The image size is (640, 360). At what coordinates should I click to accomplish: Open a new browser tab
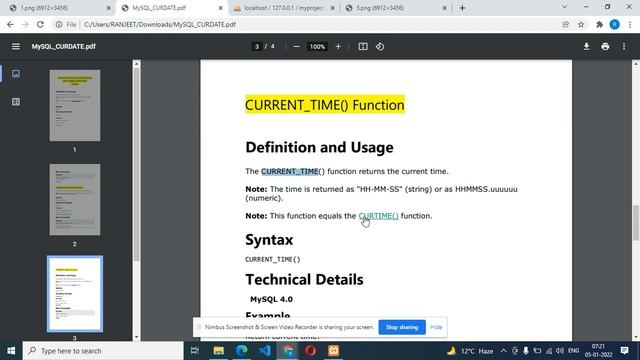click(x=462, y=8)
